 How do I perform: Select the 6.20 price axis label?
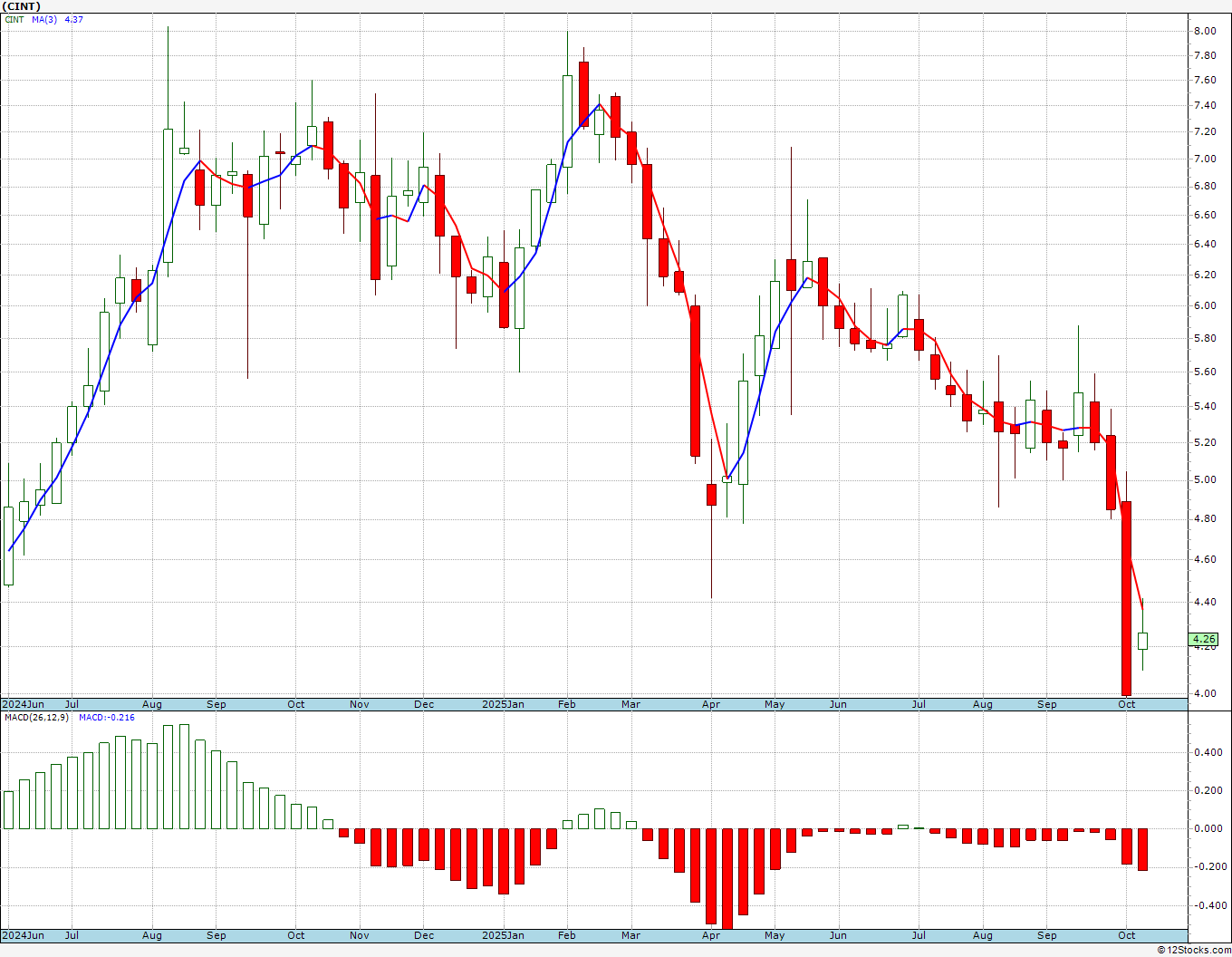coord(1205,275)
